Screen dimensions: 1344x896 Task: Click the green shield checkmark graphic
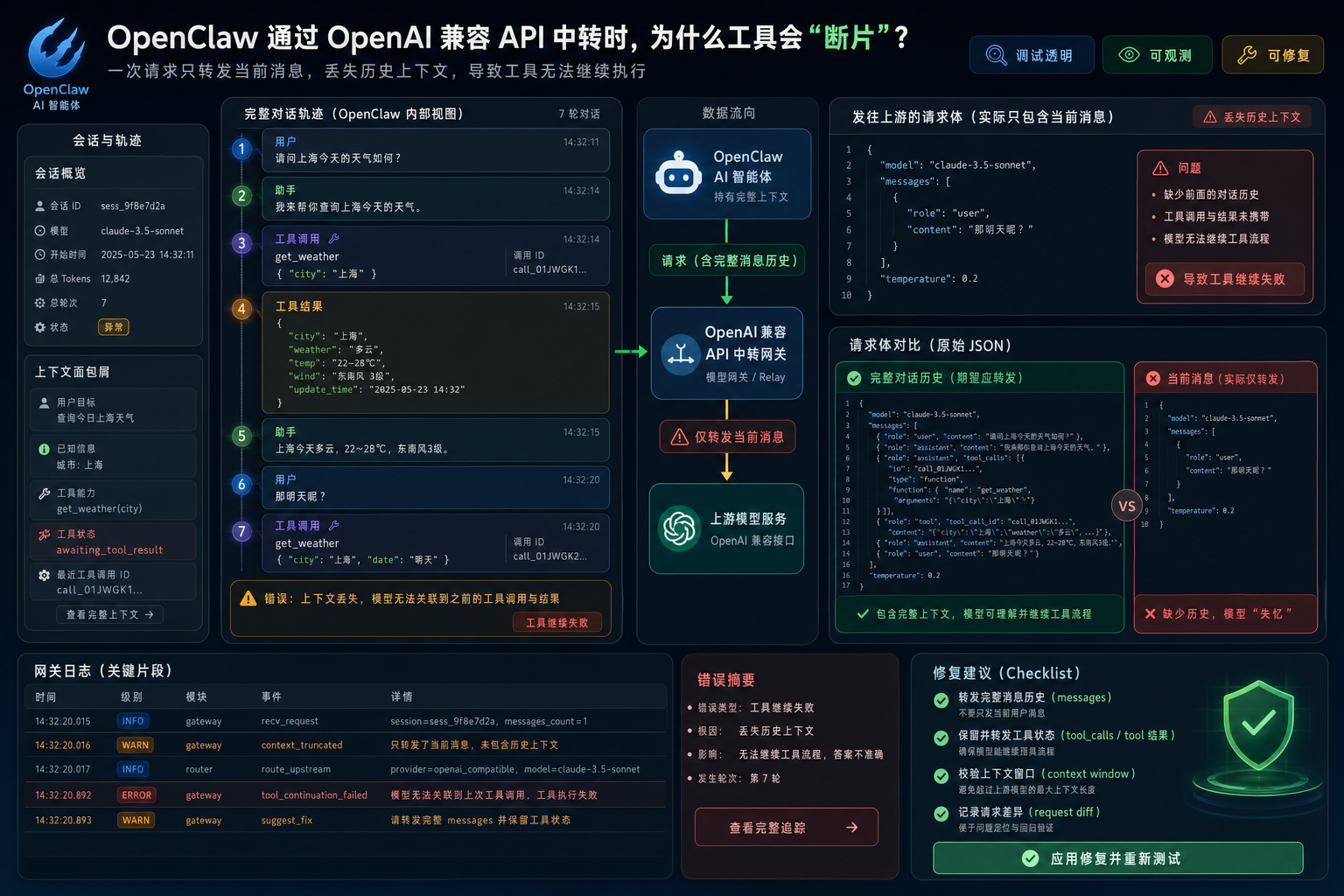1257,725
